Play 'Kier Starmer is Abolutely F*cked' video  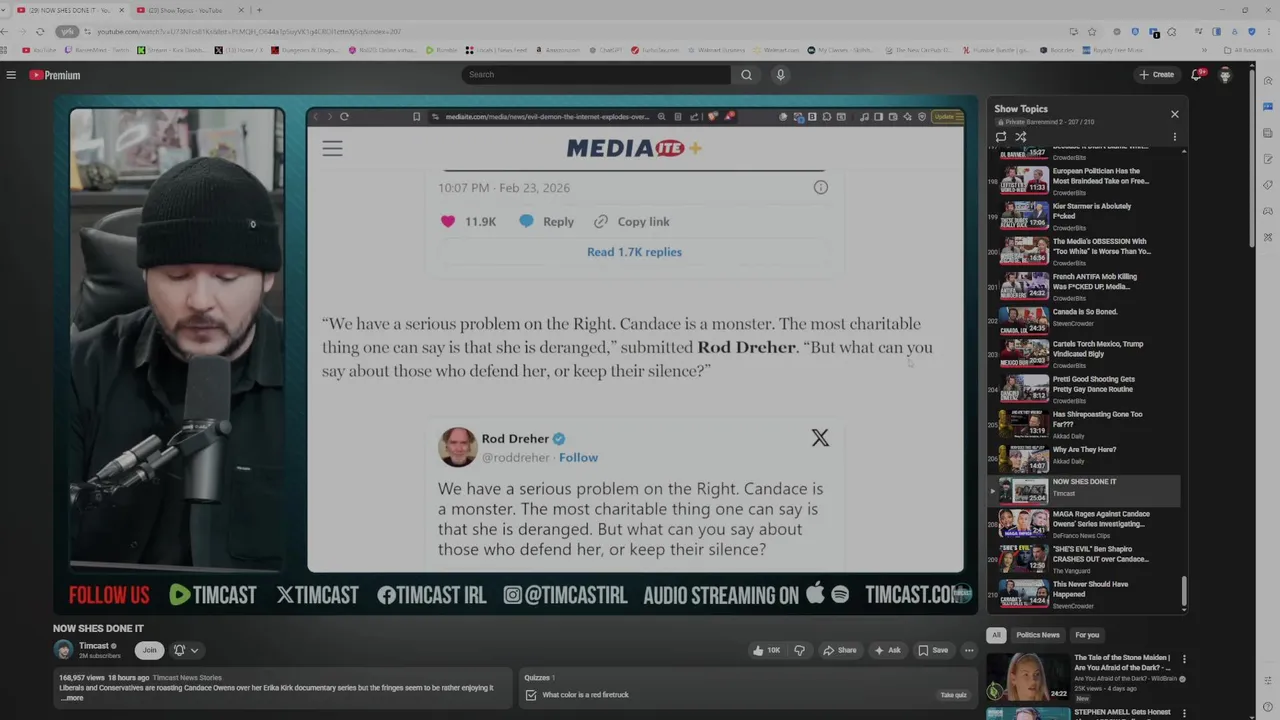point(1084,216)
